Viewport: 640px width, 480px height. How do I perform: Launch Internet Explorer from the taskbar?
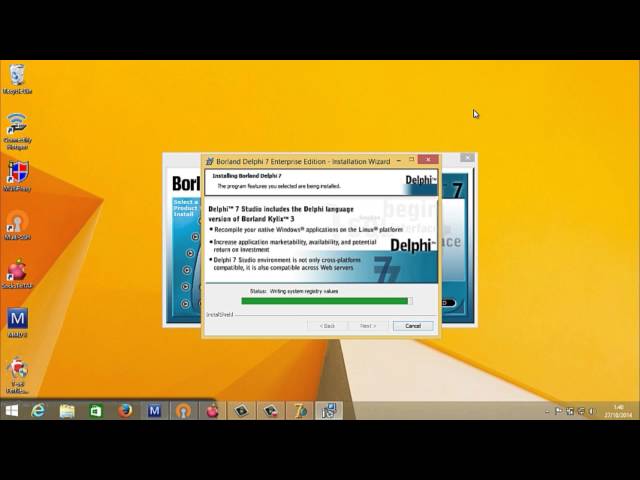coord(38,411)
